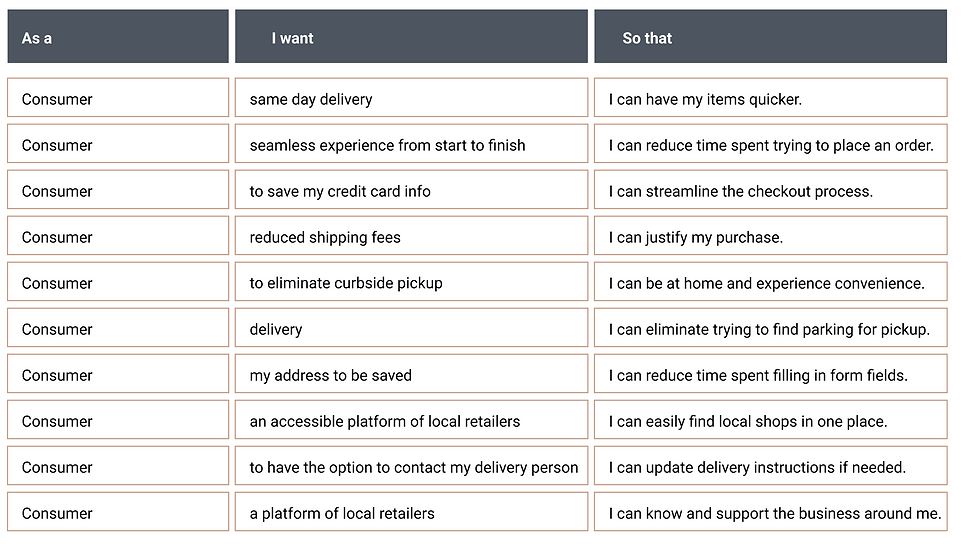966x544 pixels.
Task: Click 'I can easily find local shops' cell
Action: (x=770, y=420)
